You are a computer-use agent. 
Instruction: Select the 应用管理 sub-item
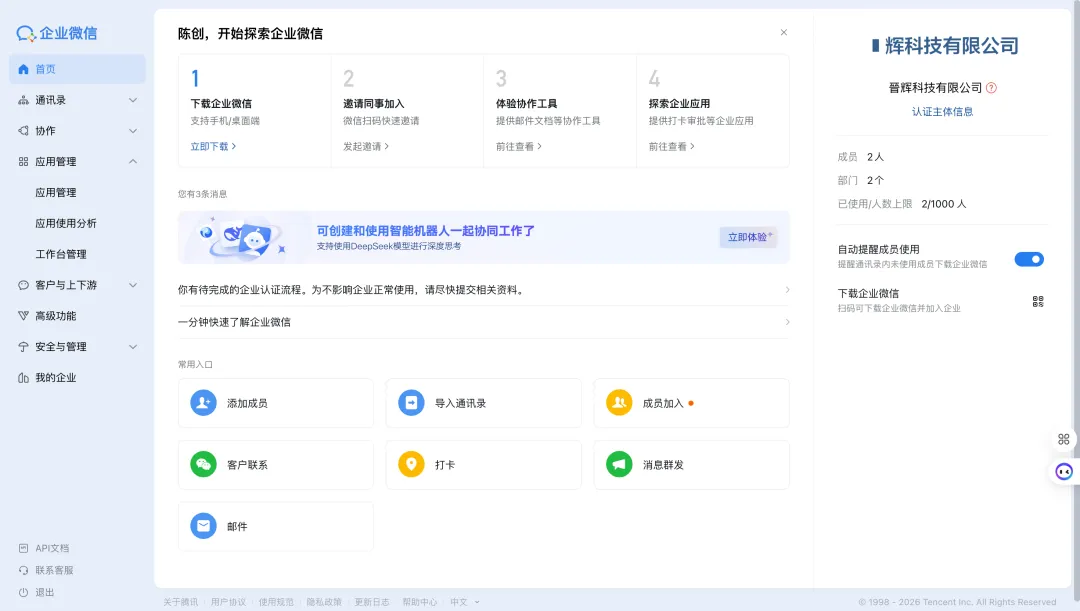pos(56,192)
